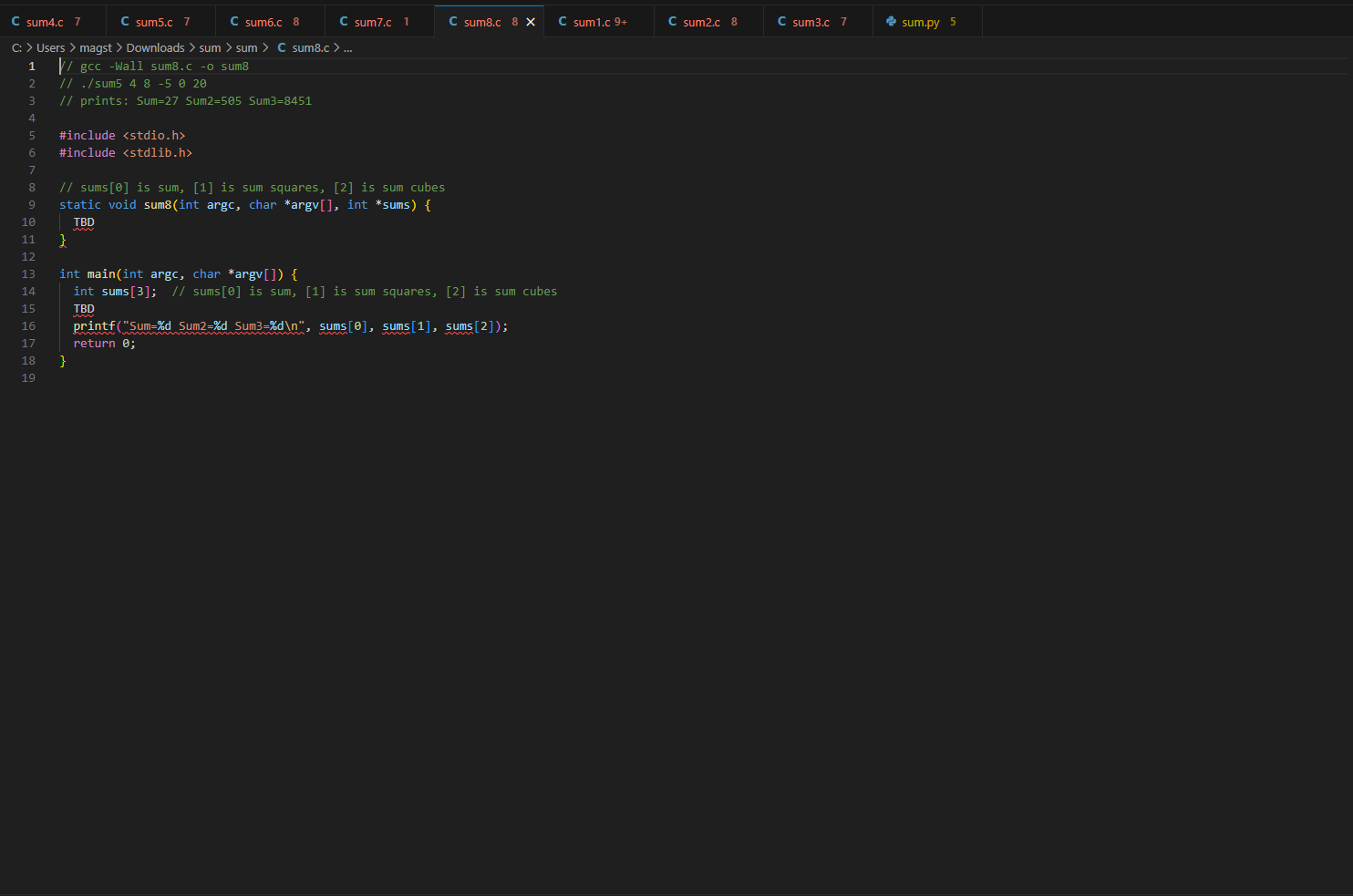Click the 'int sums[3];' declaration
Viewport: 1353px width, 896px height.
click(115, 292)
